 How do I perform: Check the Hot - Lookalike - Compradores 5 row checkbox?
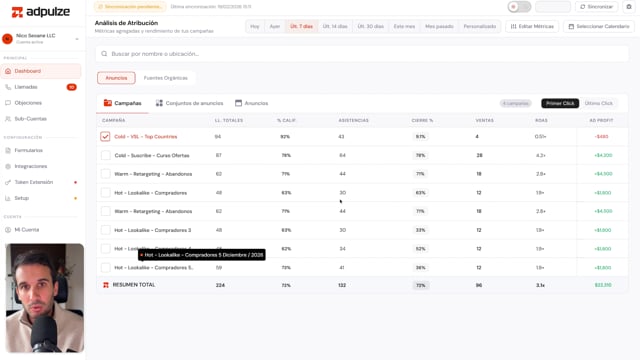[105, 267]
